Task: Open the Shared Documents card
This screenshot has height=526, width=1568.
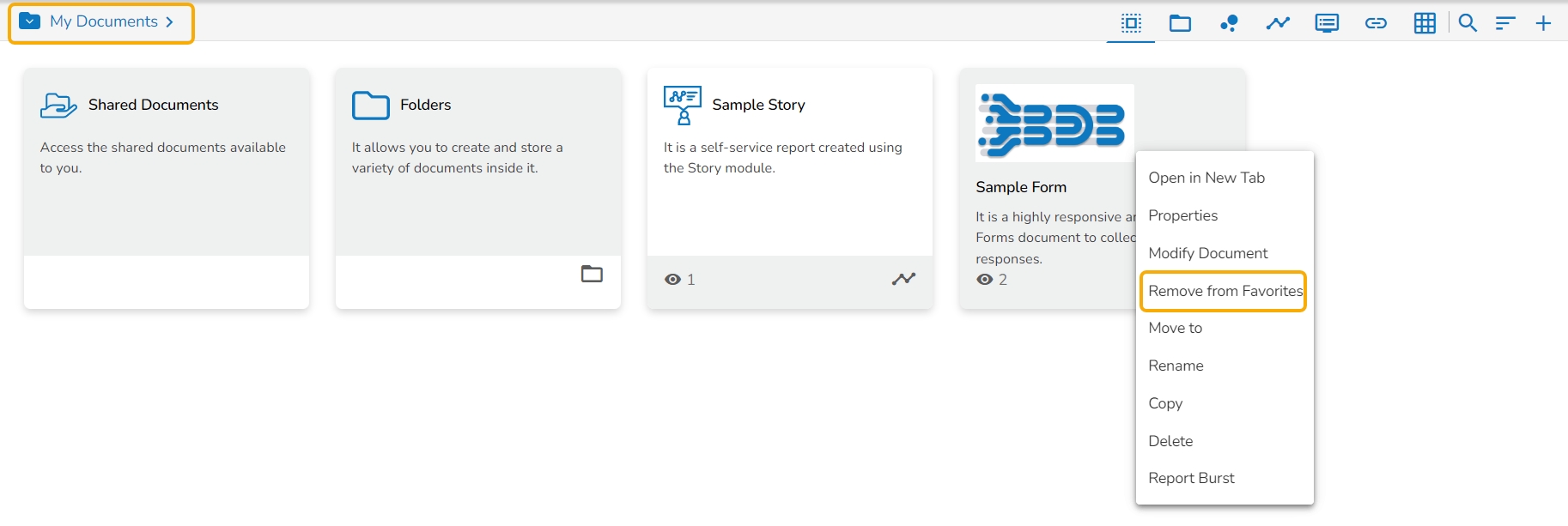Action: click(x=153, y=105)
